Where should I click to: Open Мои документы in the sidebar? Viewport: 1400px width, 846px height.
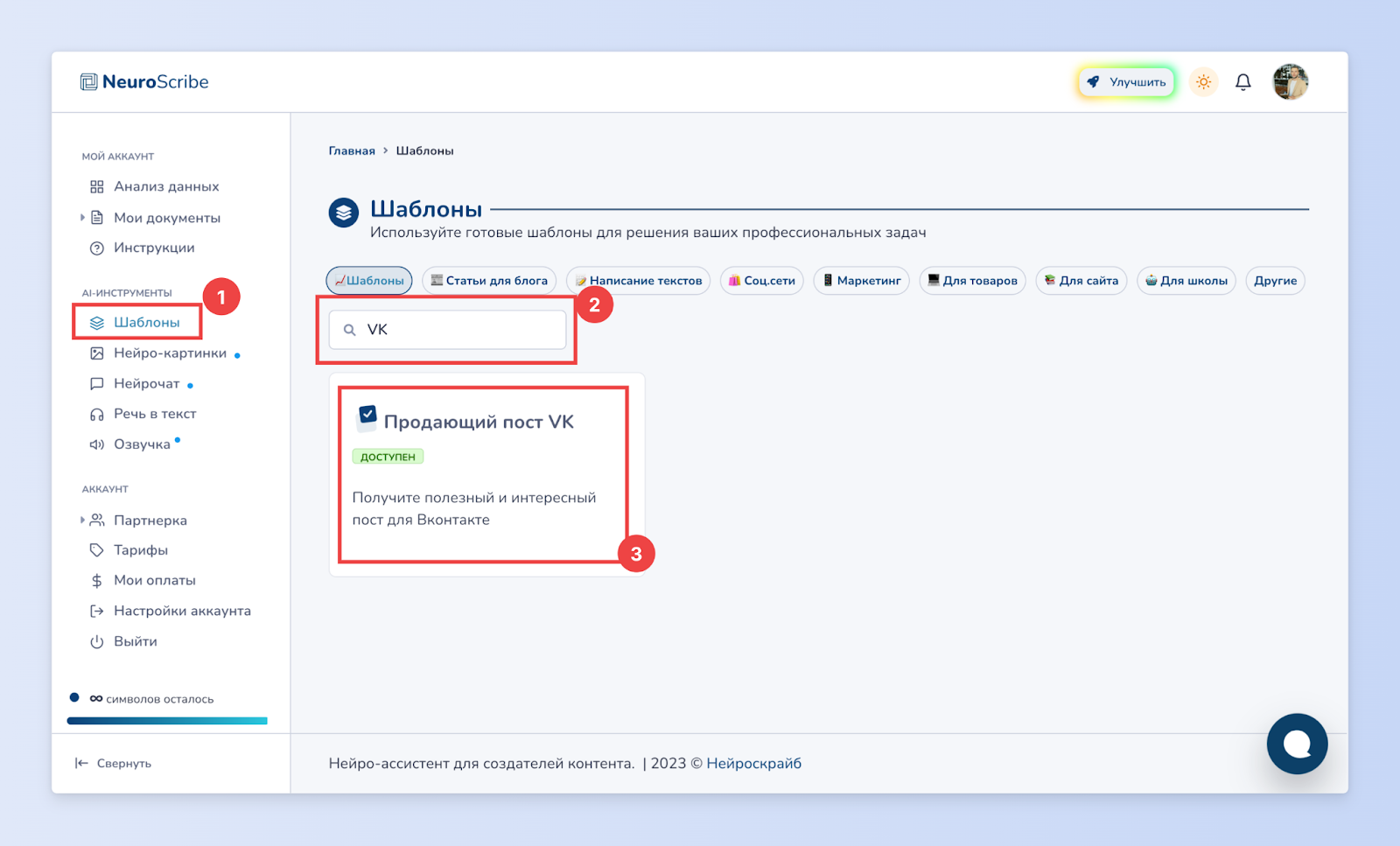[156, 218]
